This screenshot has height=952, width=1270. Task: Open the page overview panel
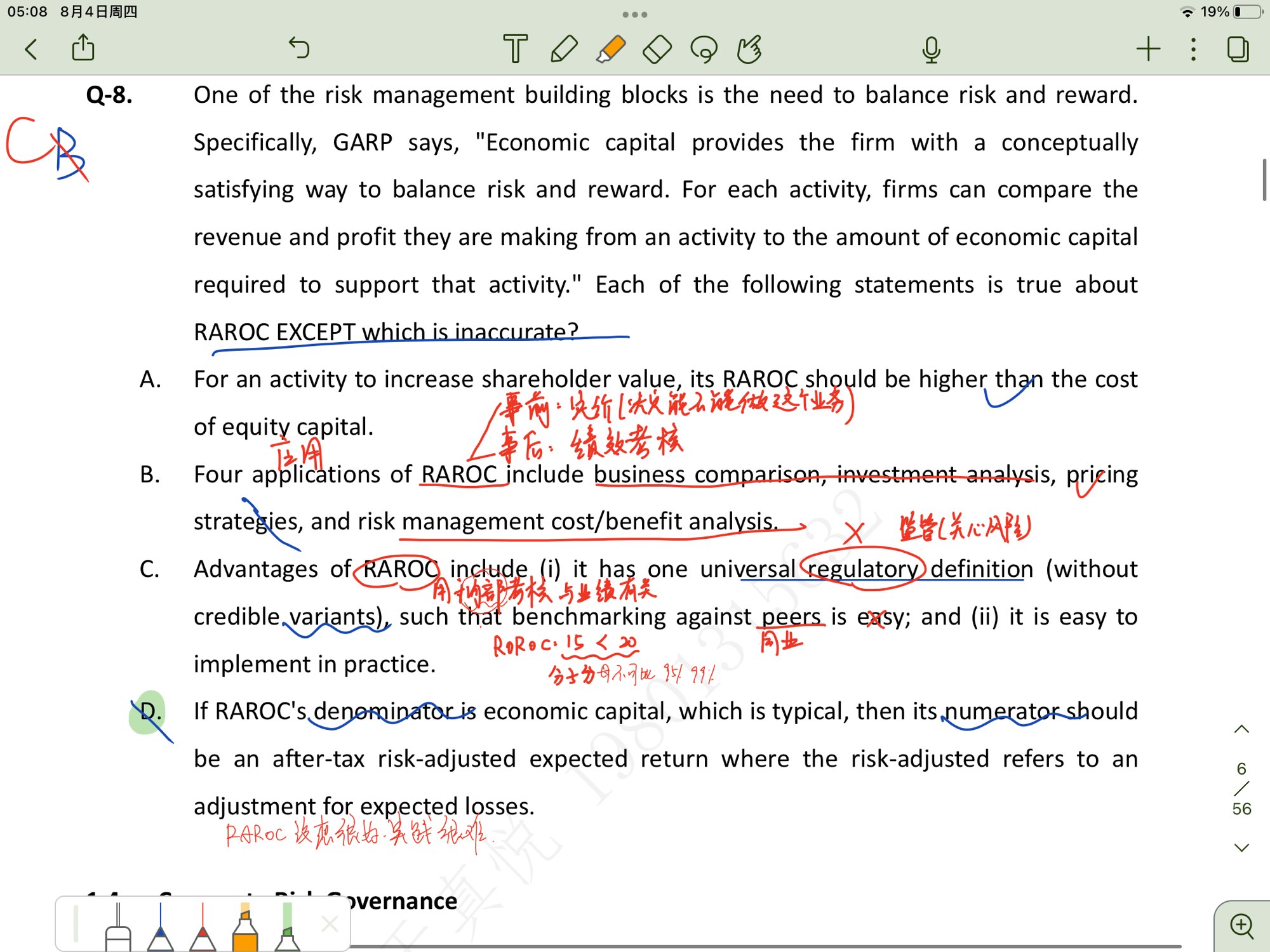pyautogui.click(x=1238, y=49)
